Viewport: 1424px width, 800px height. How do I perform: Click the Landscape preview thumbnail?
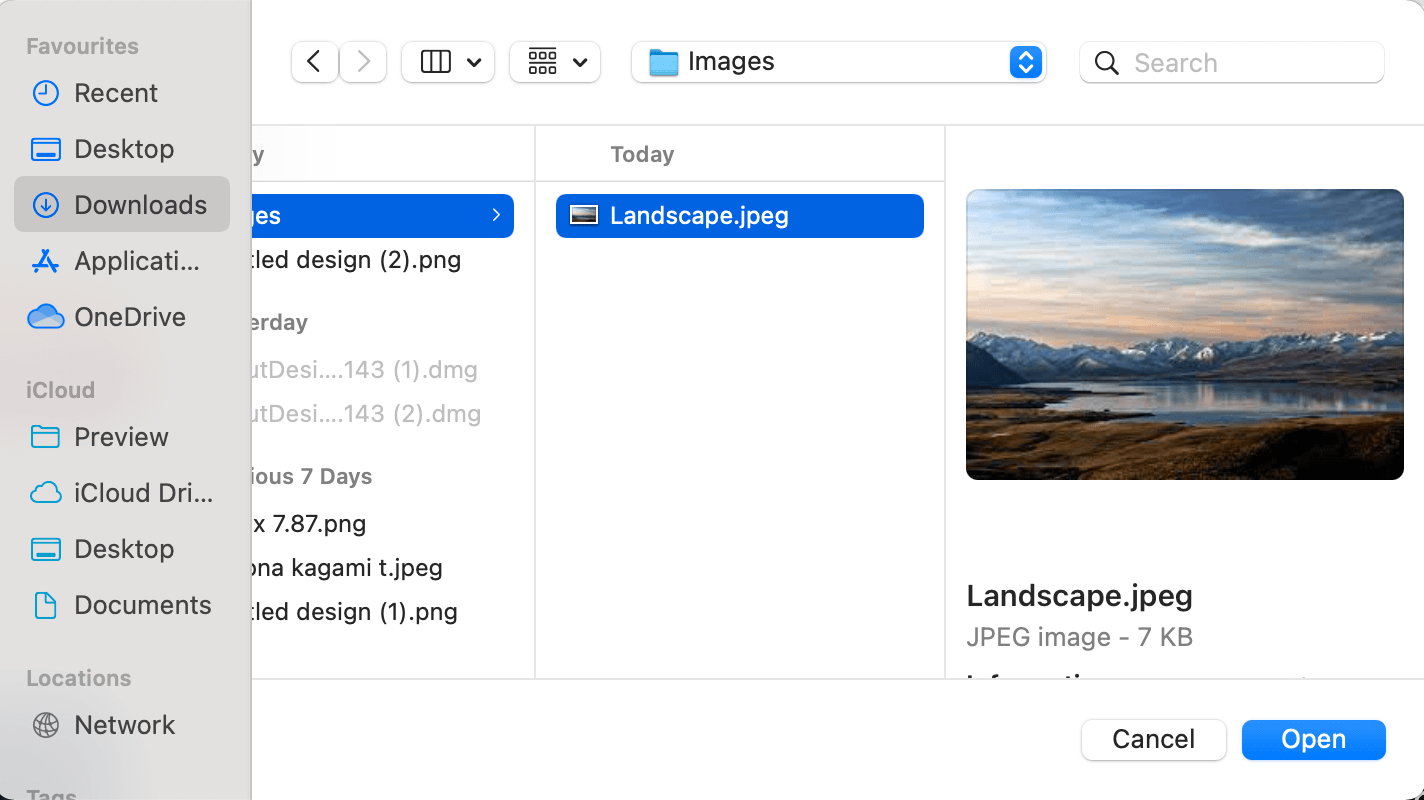click(x=1184, y=334)
